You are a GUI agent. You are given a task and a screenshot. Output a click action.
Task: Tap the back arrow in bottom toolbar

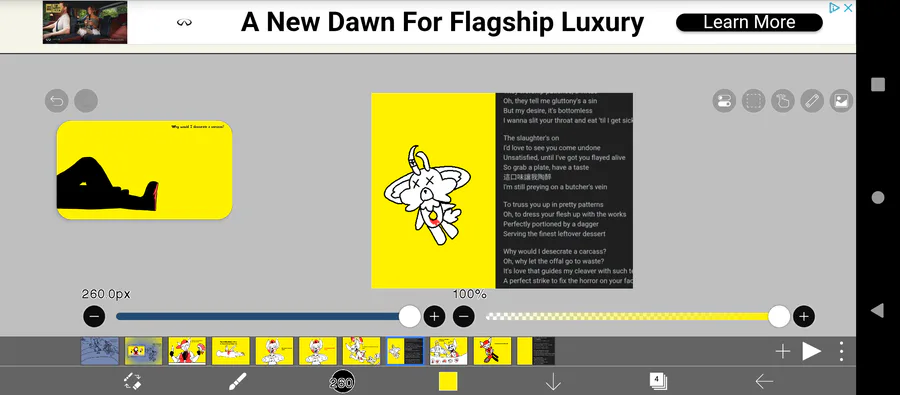pos(764,381)
